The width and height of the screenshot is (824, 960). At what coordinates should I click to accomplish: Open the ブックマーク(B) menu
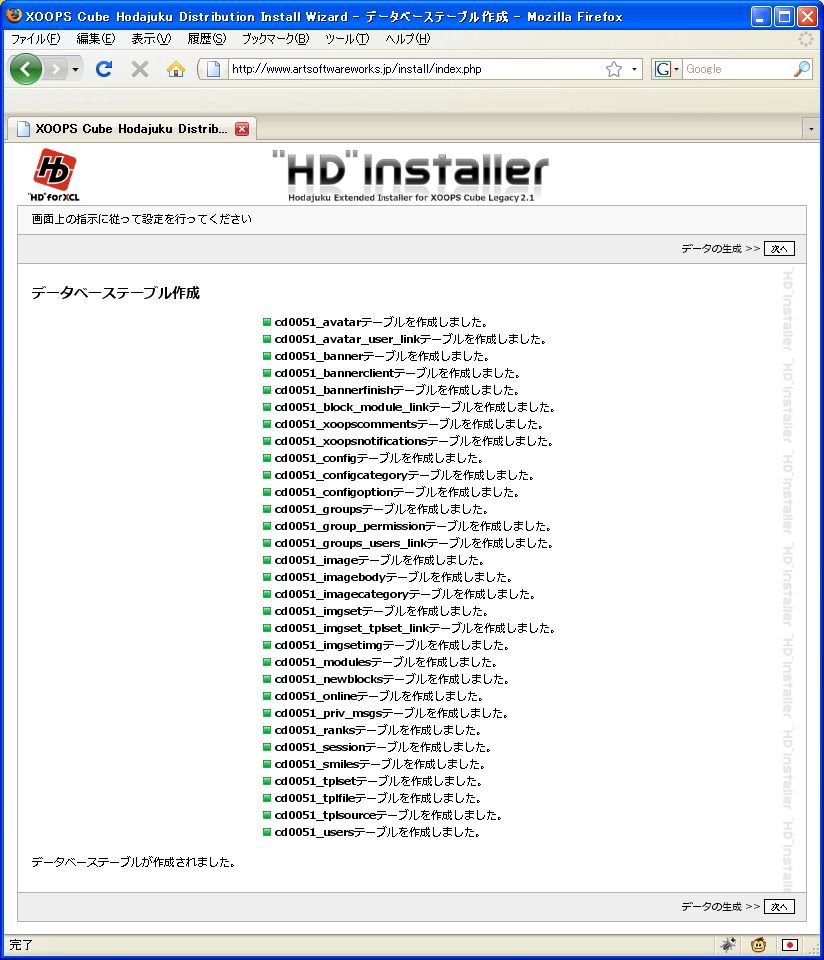(275, 39)
